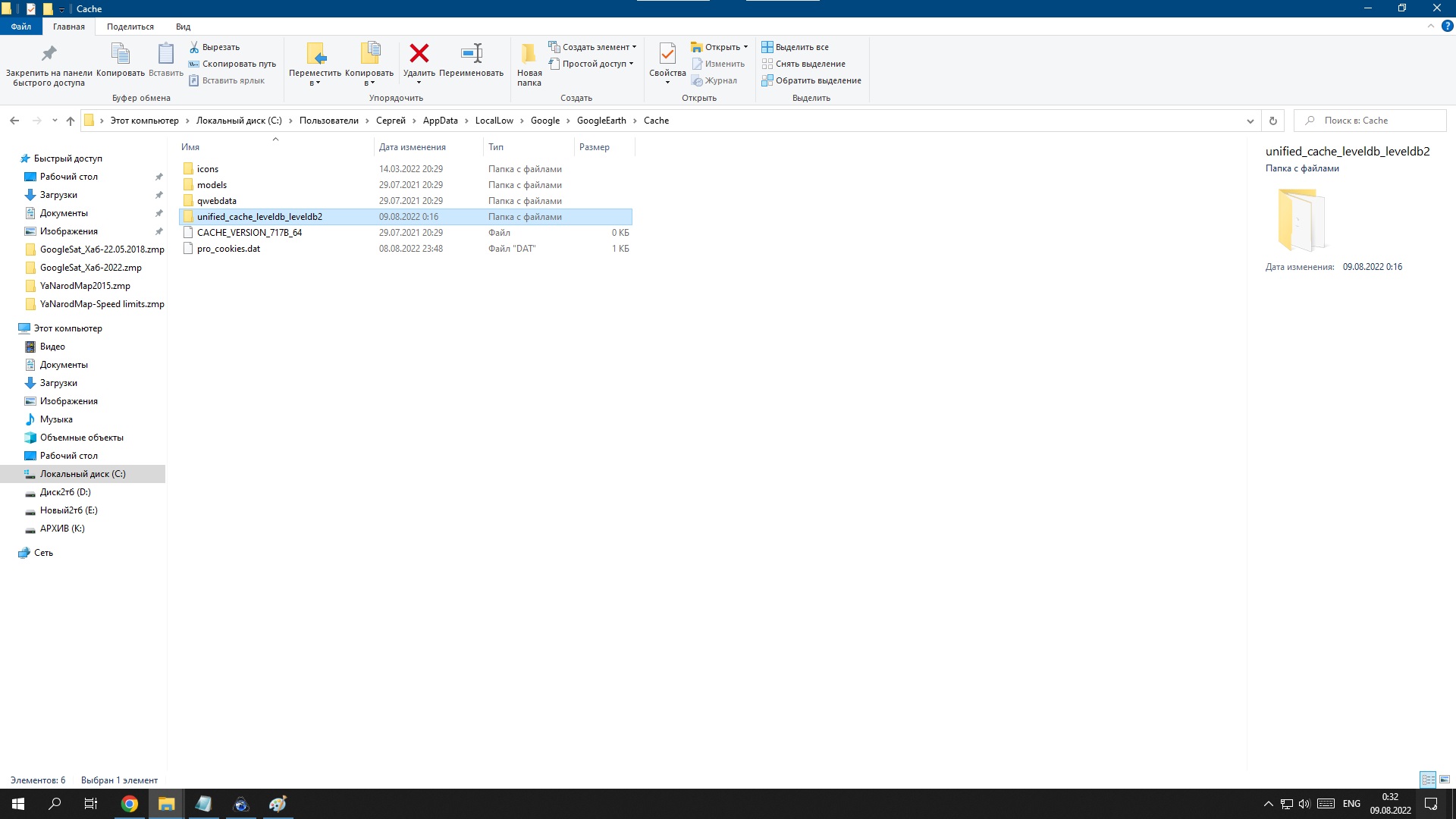Click the Rename (Переименовать) ribbon icon
Viewport: 1456px width, 819px height.
471,54
